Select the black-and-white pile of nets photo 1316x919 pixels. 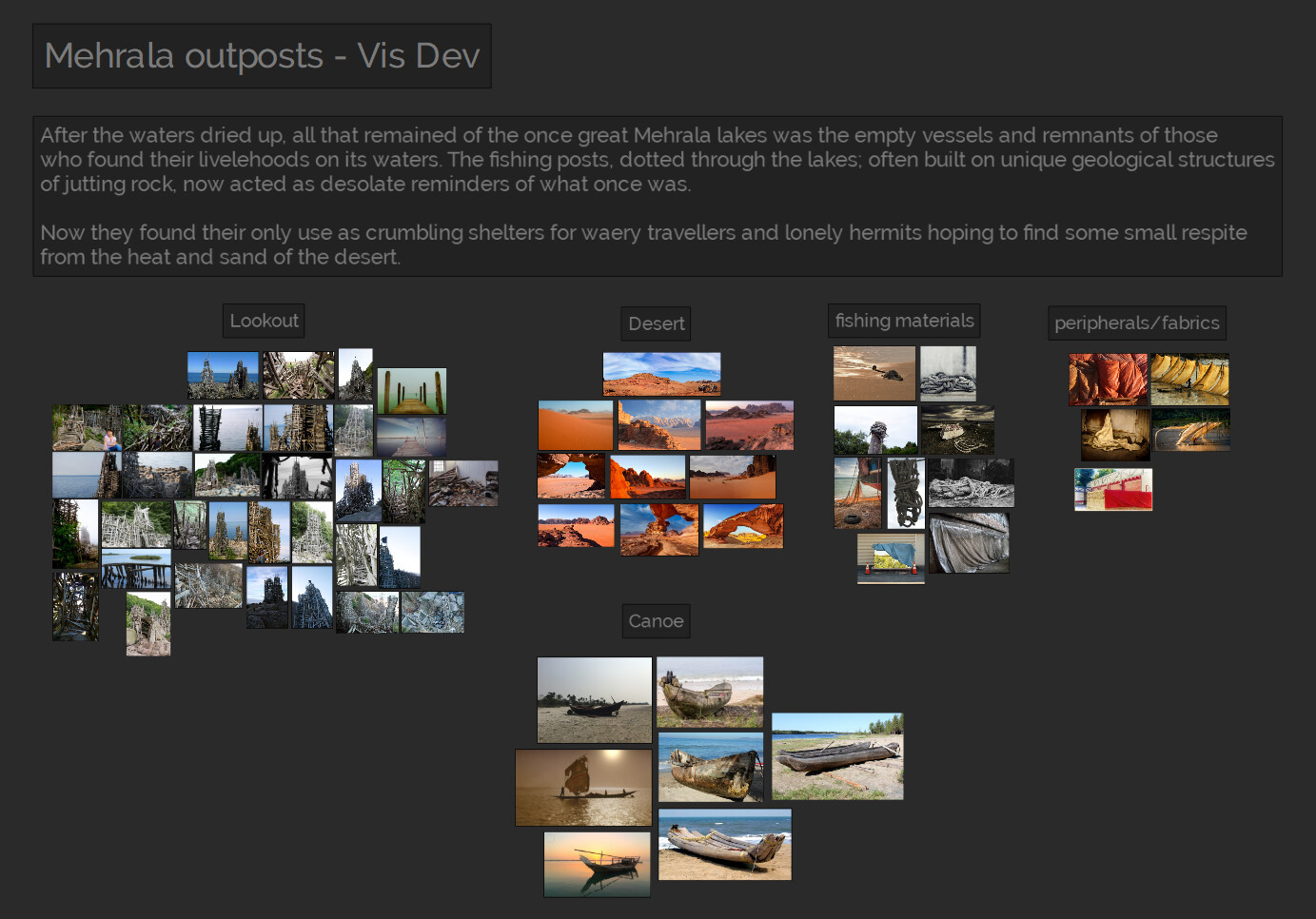pos(971,483)
